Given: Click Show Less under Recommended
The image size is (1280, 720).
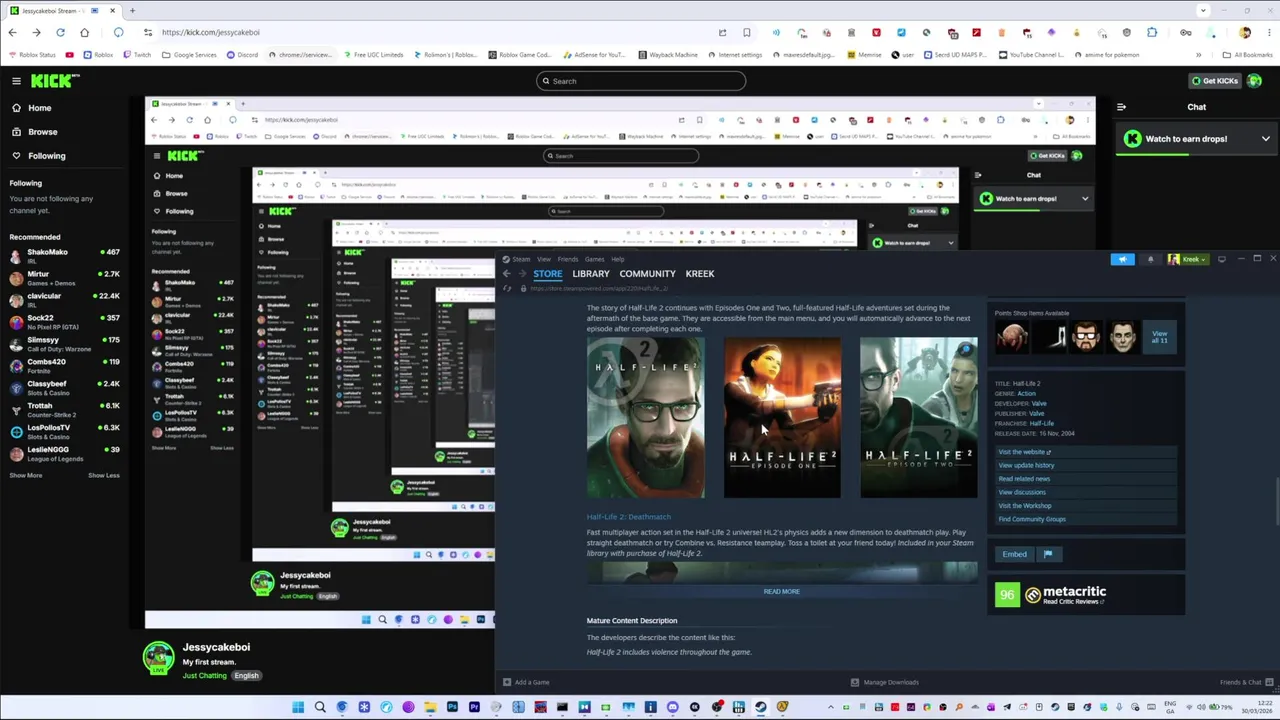Looking at the screenshot, I should [x=103, y=475].
